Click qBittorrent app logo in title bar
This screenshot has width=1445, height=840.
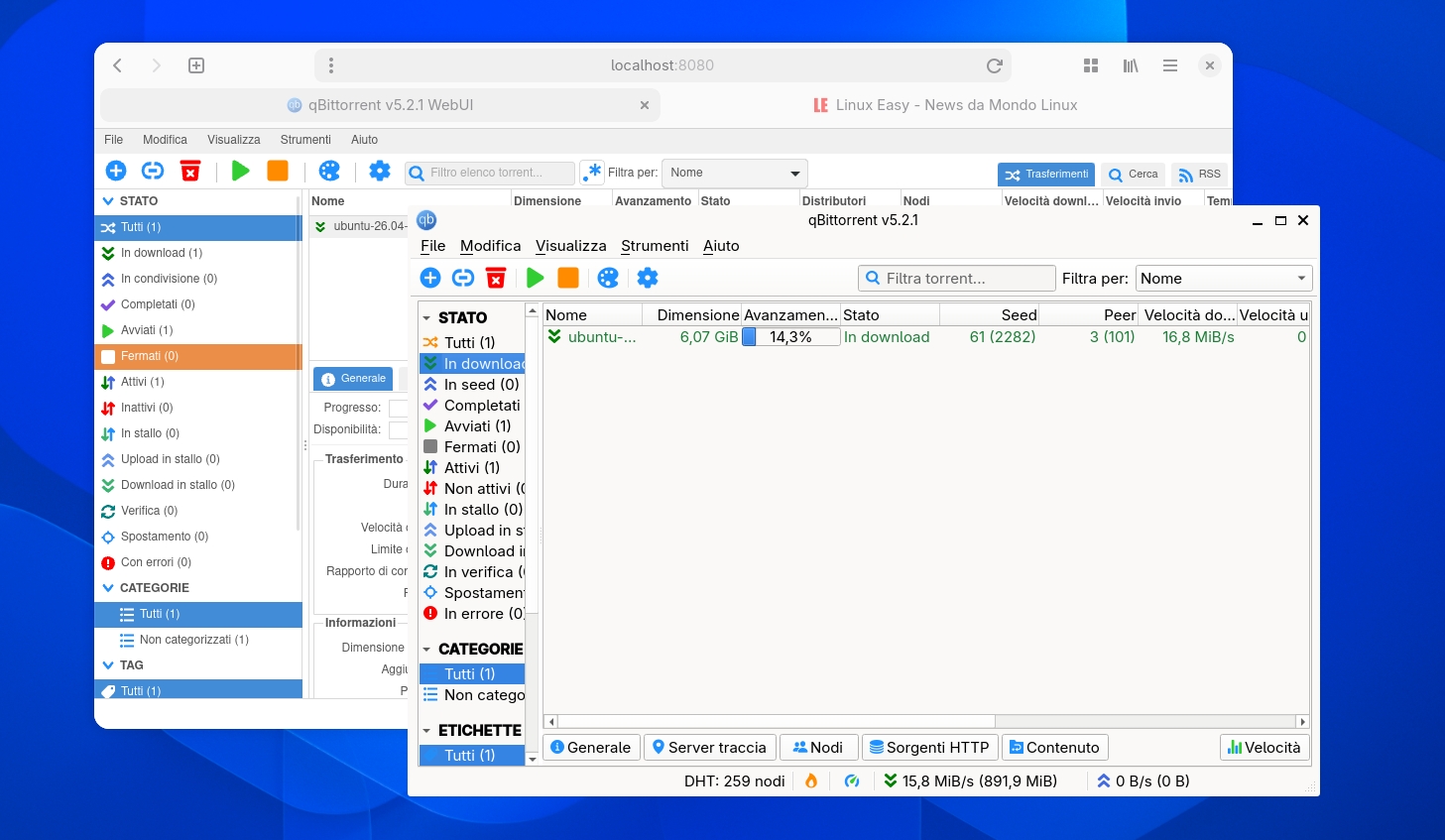tap(426, 220)
